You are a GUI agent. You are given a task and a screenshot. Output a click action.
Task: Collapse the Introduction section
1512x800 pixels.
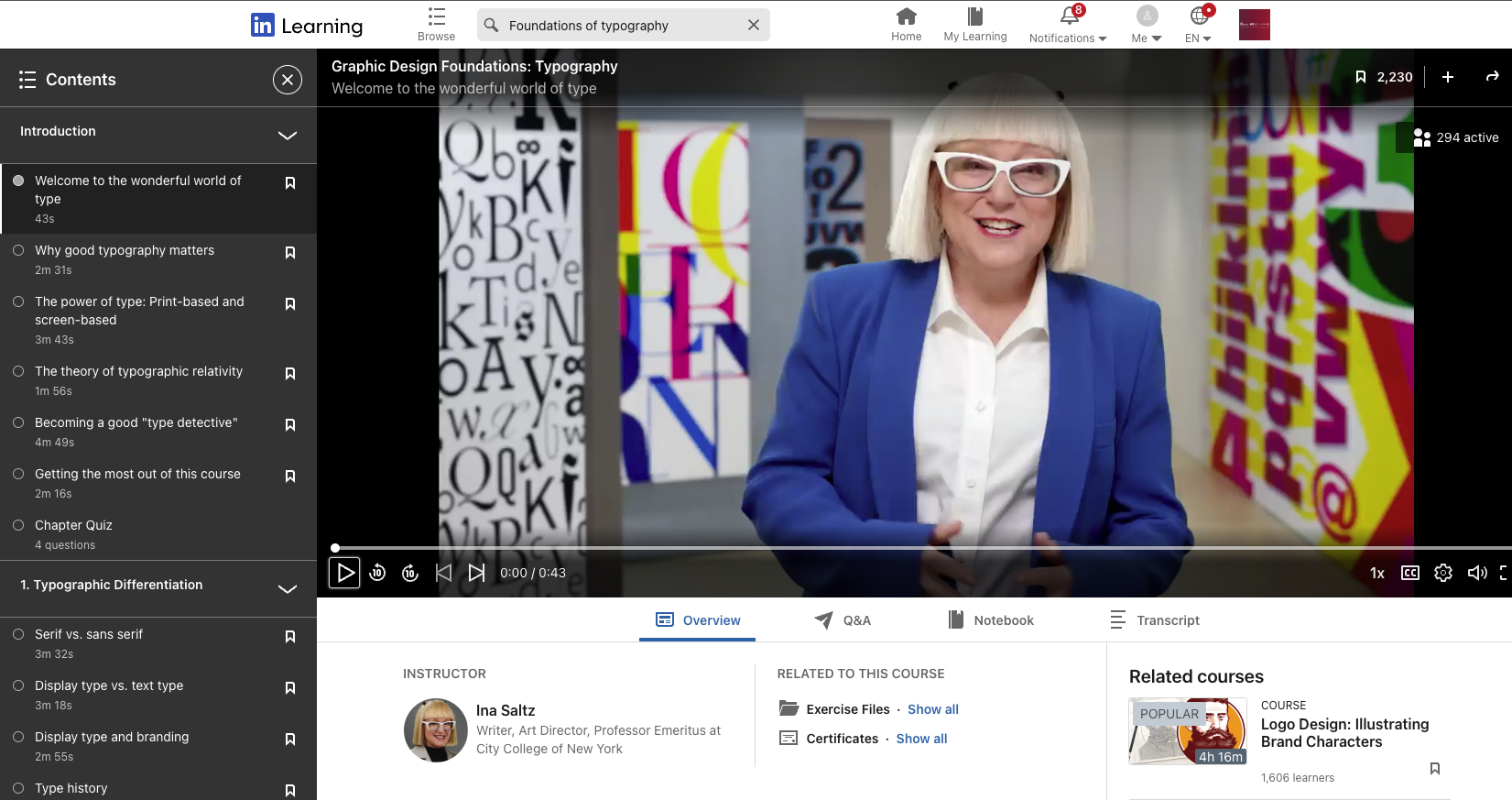287,136
